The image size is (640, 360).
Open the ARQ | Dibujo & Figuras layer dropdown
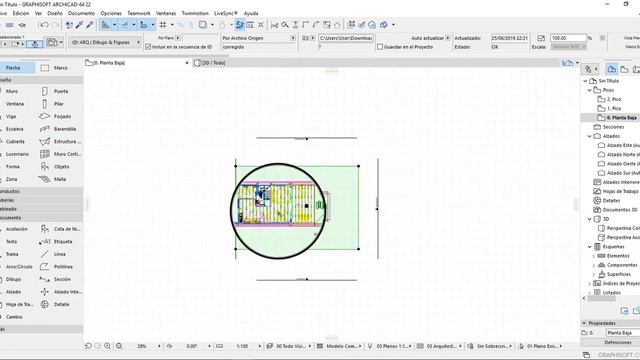click(105, 42)
